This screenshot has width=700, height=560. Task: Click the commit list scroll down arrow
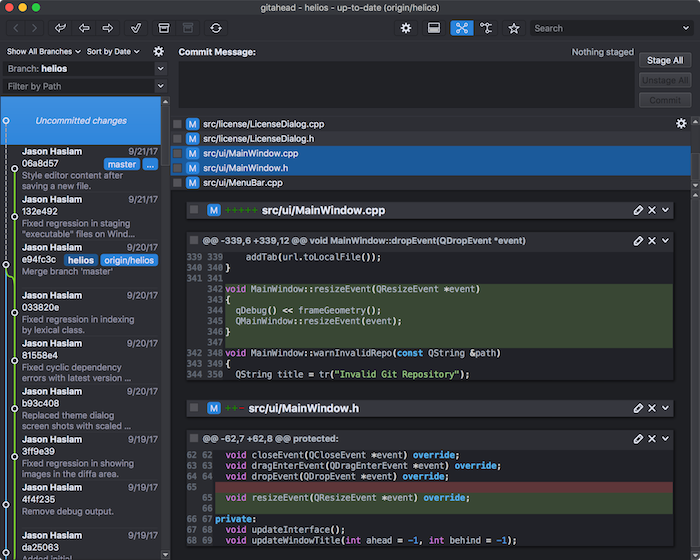(165, 555)
